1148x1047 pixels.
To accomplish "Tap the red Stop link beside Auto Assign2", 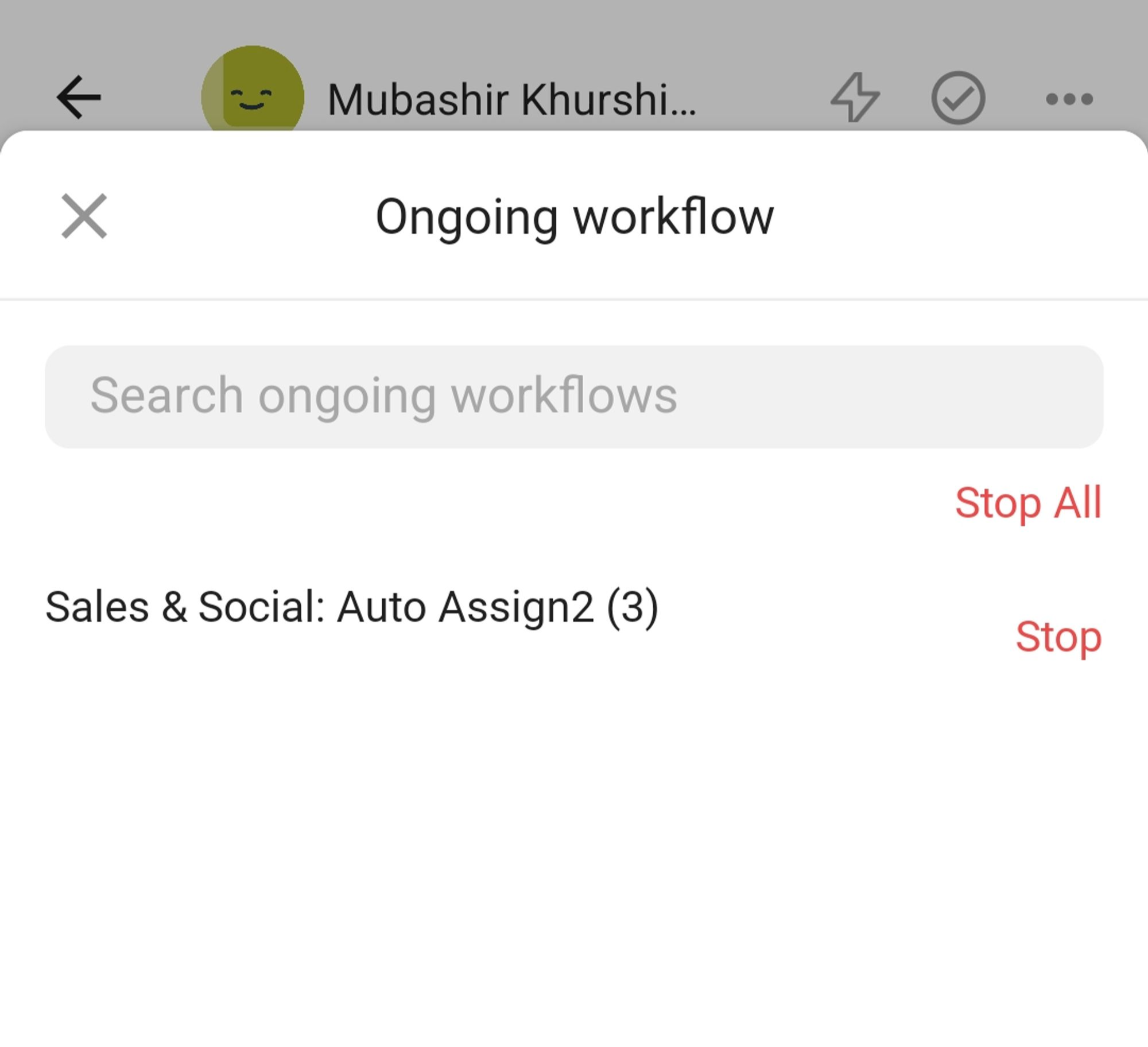I will (x=1058, y=636).
